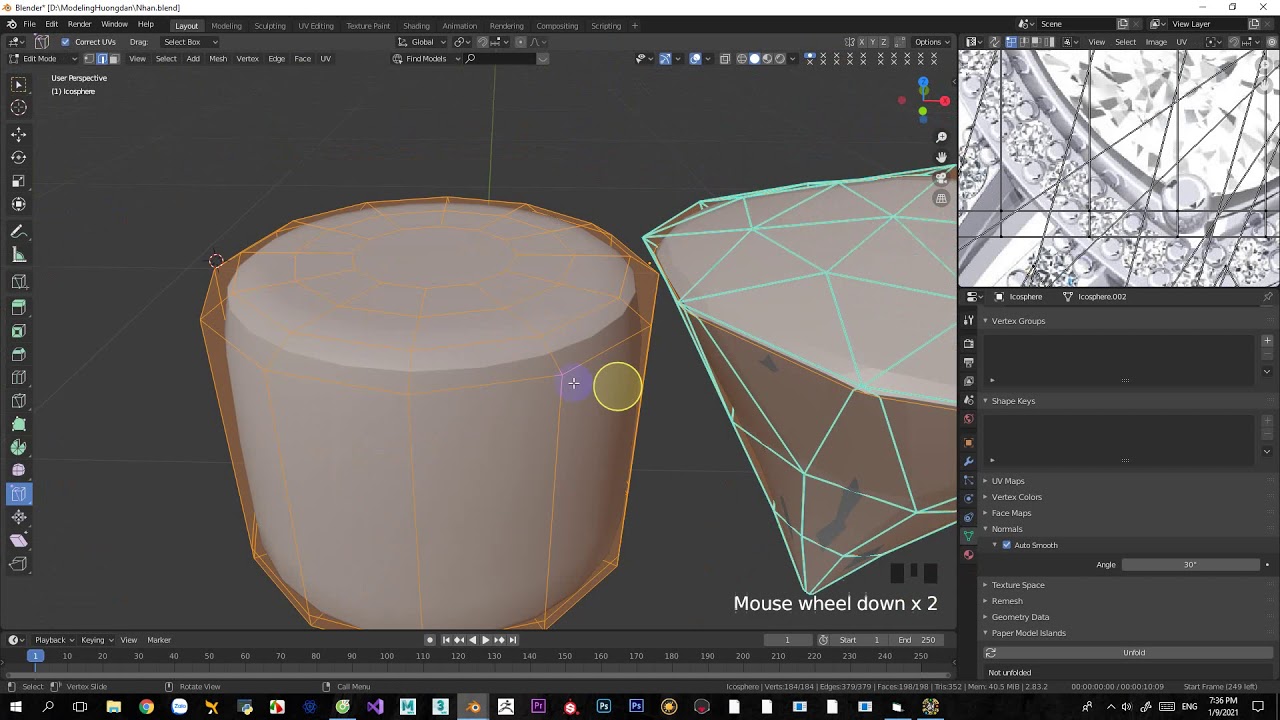Click the timeline Start frame field
1280x720 pixels.
860,640
